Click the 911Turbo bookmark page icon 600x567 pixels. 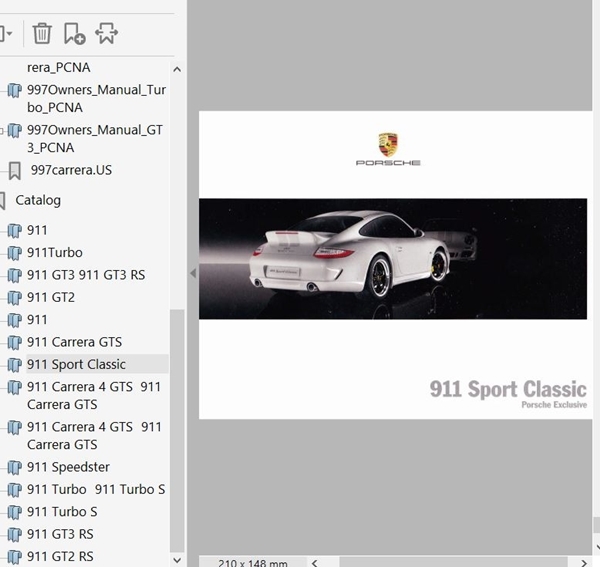15,253
